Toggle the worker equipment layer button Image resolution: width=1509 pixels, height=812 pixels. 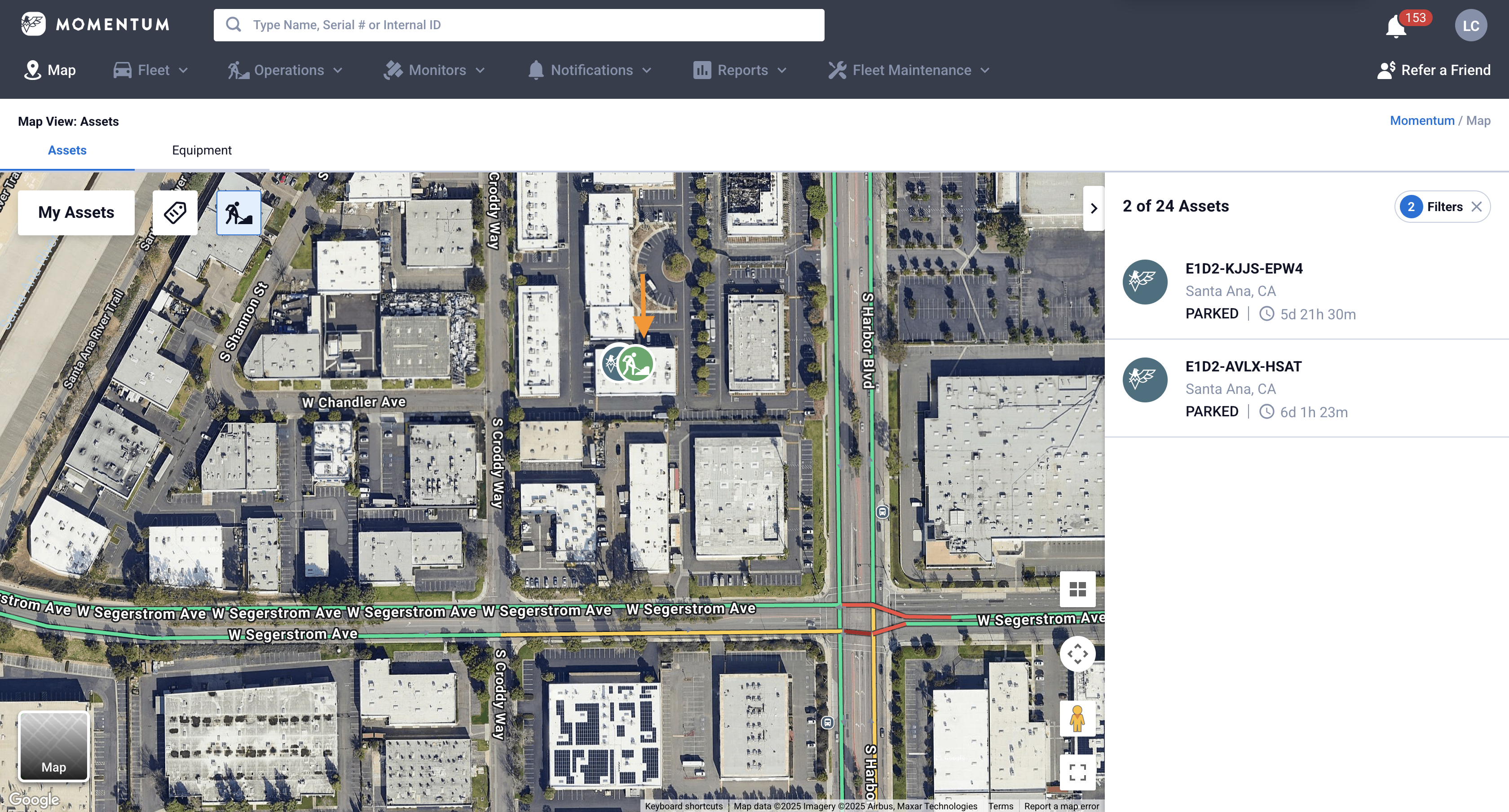(239, 212)
